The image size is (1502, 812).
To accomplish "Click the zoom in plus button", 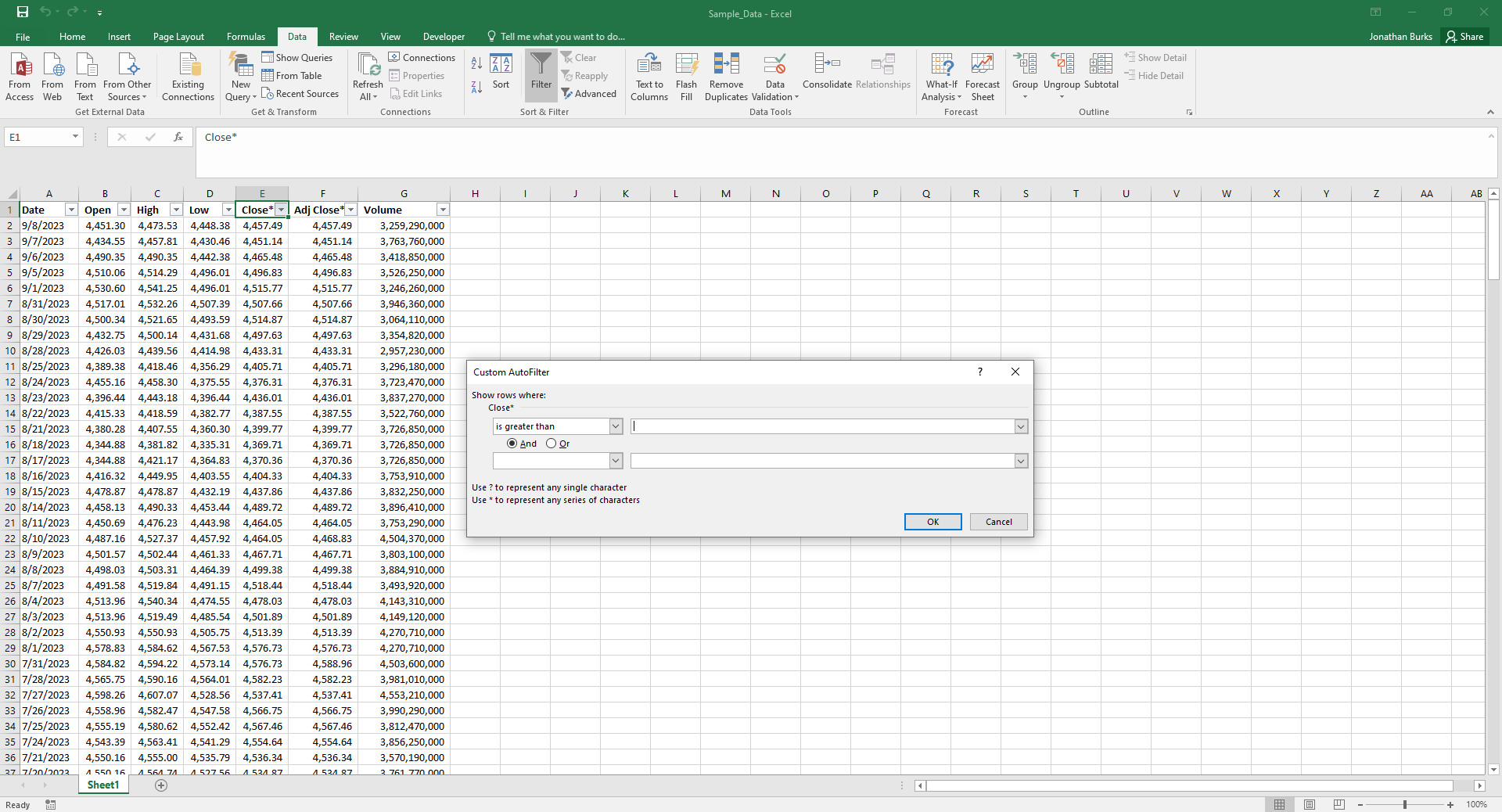I will coord(1450,804).
